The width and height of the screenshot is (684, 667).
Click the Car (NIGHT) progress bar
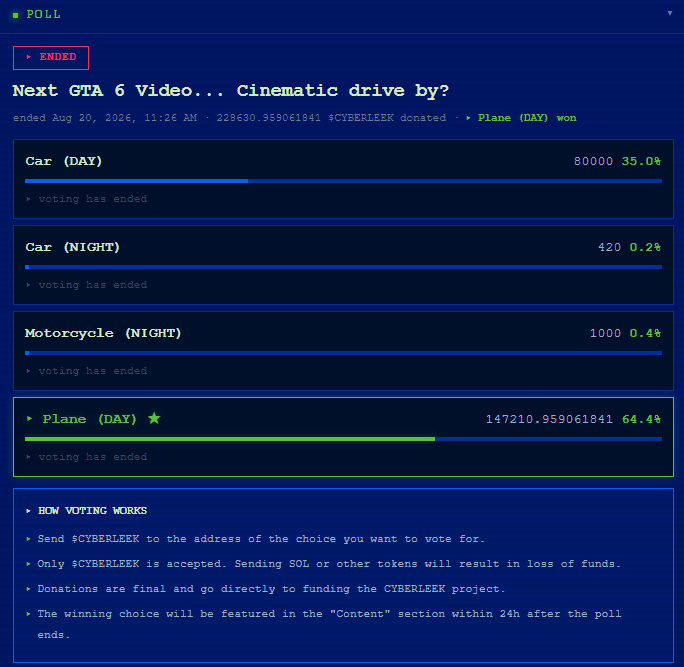pyautogui.click(x=343, y=267)
